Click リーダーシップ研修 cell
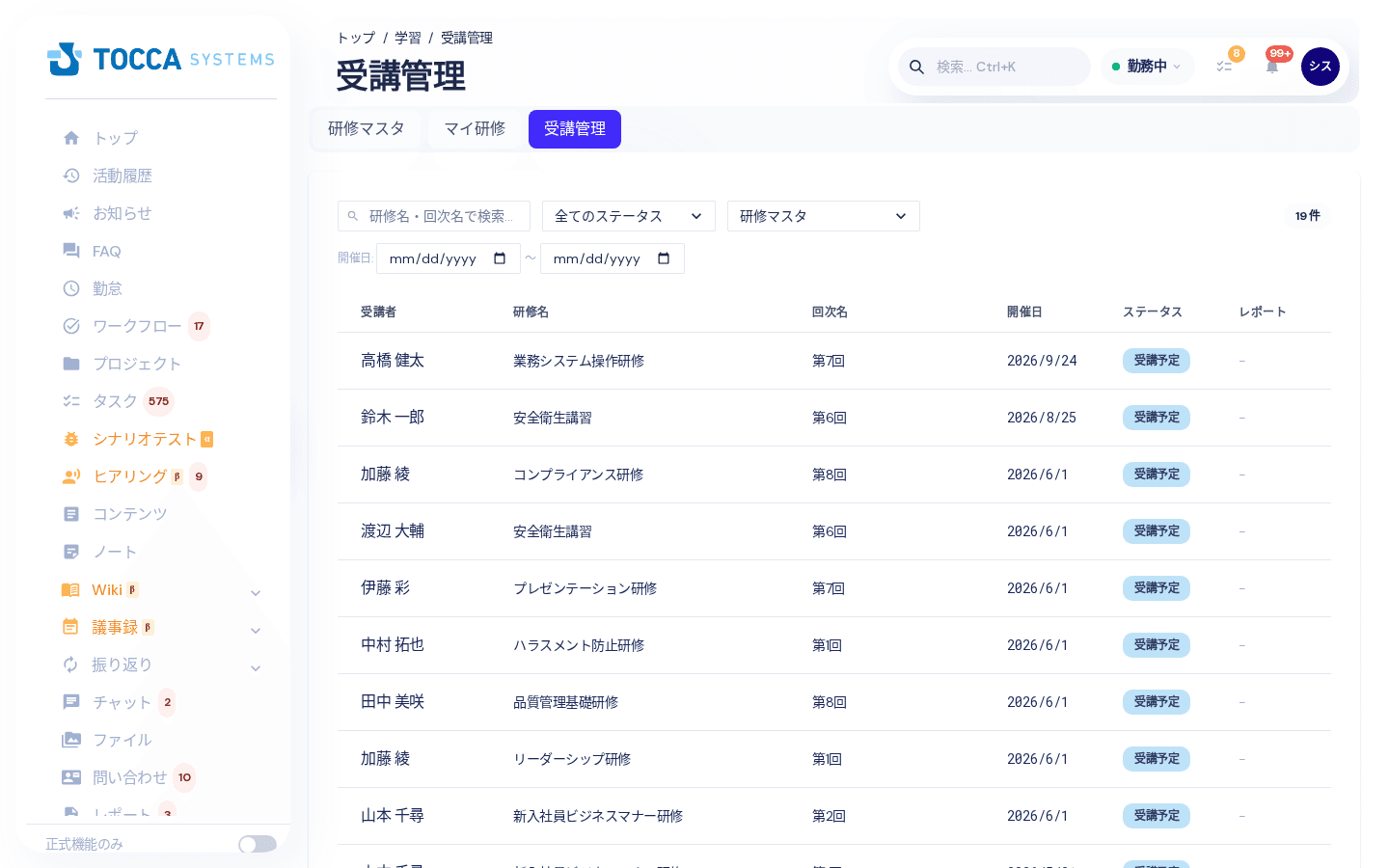Screen dimensions: 1389x868 coord(572,759)
